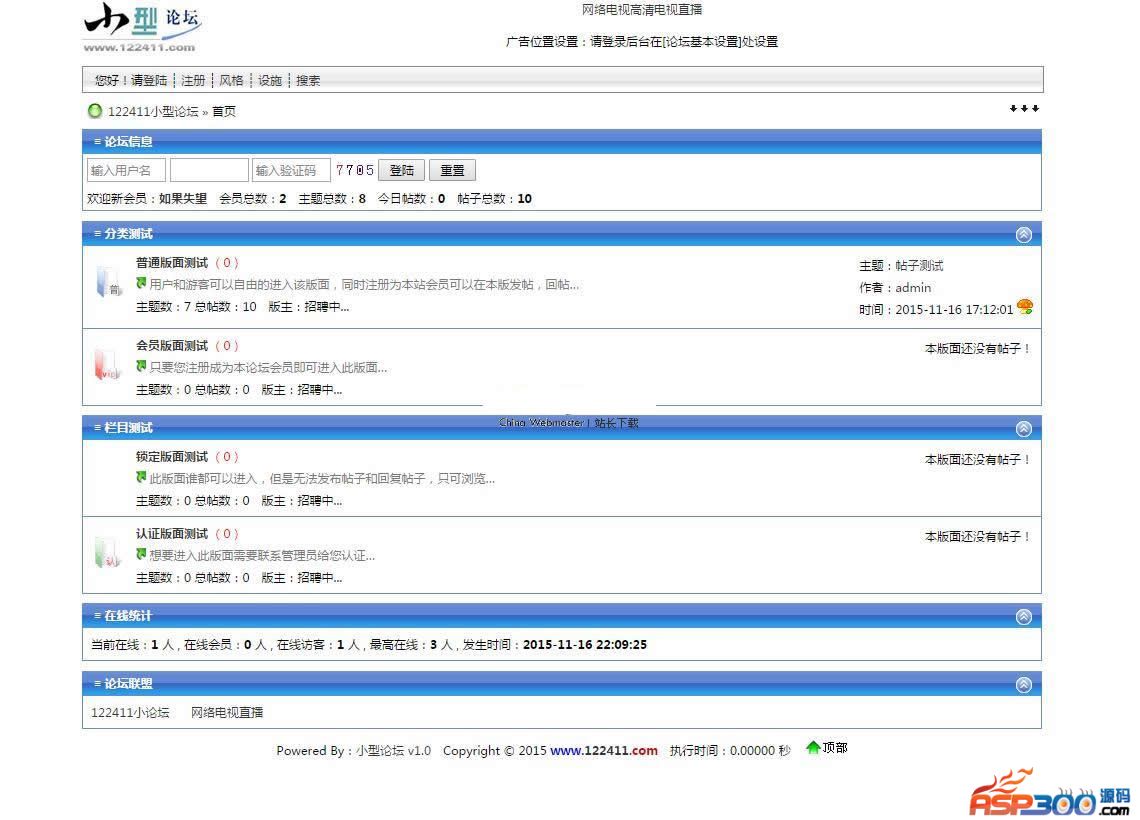Open the 注册 menu item

tap(193, 80)
